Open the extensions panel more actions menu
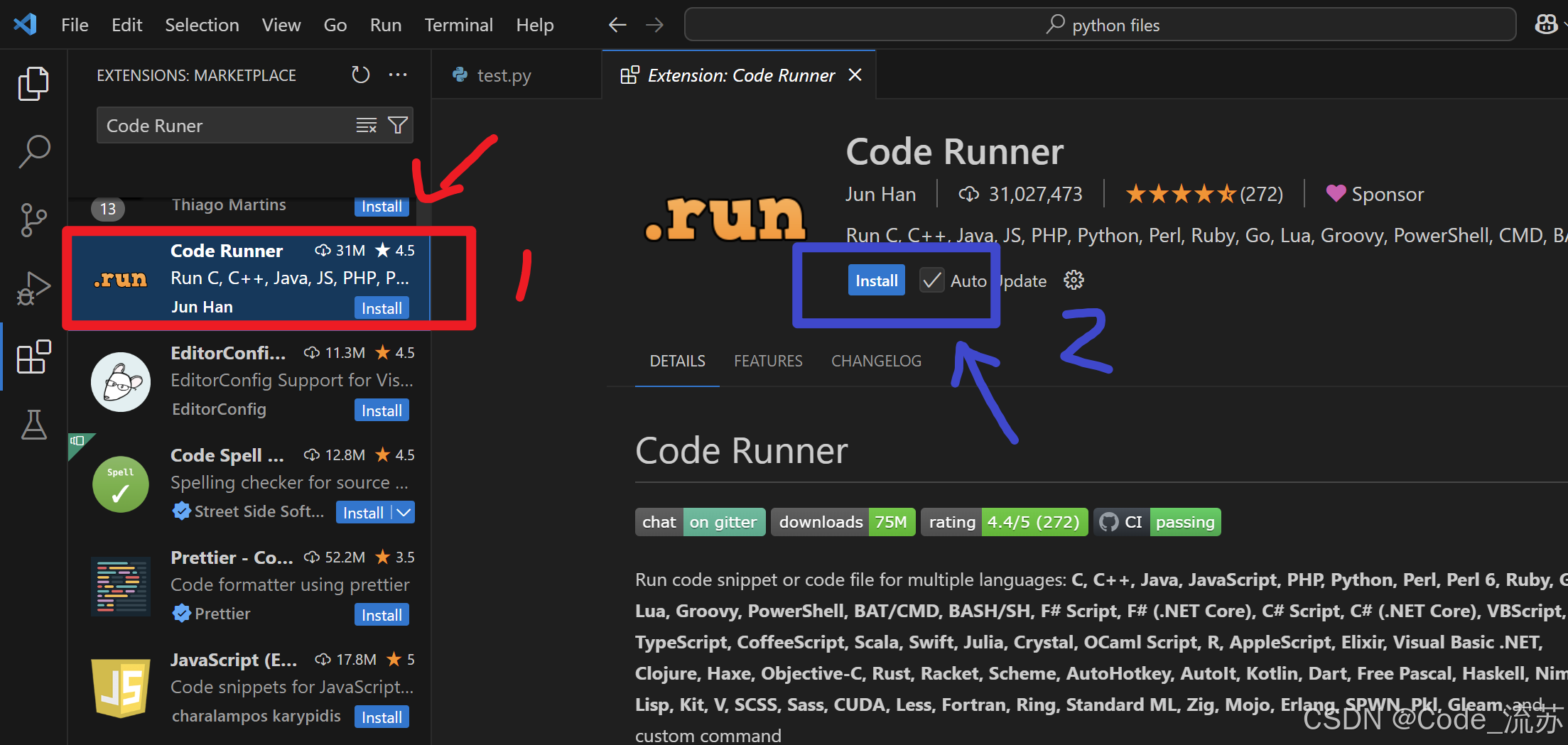 pos(398,75)
